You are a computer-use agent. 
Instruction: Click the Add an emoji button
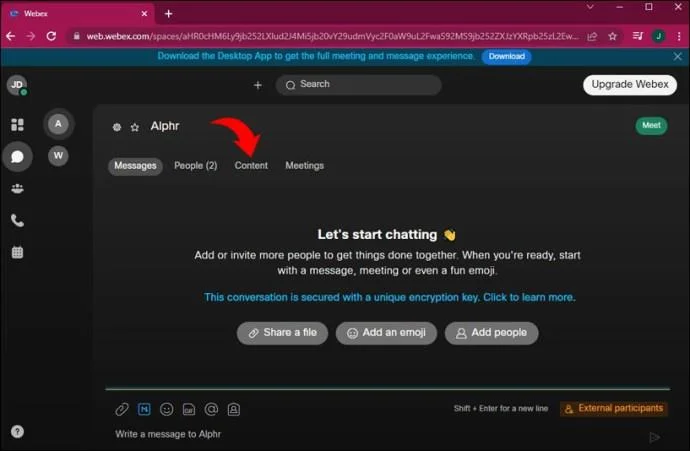tap(386, 333)
